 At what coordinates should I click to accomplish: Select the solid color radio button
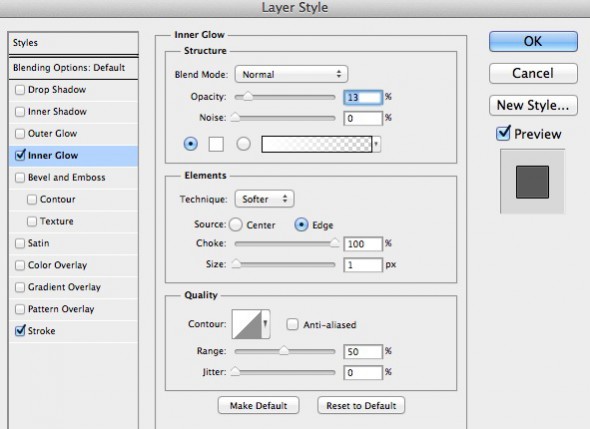190,144
